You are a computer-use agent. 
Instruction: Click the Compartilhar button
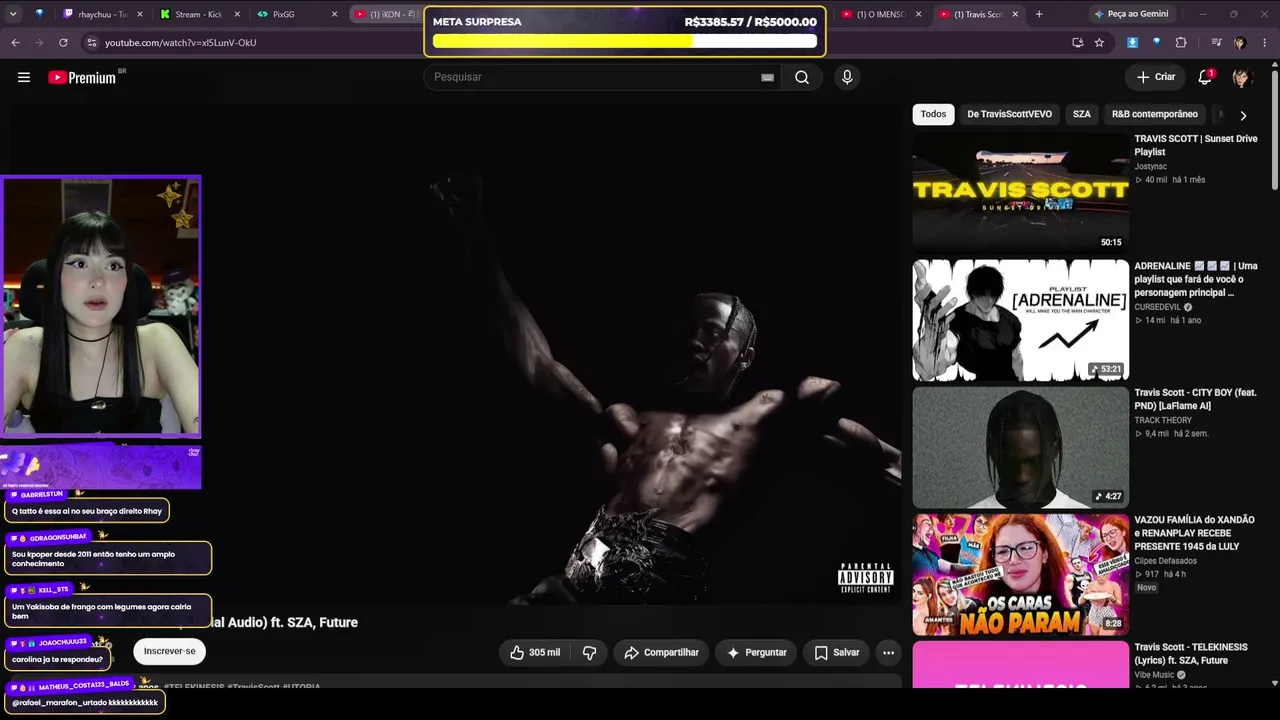point(661,652)
